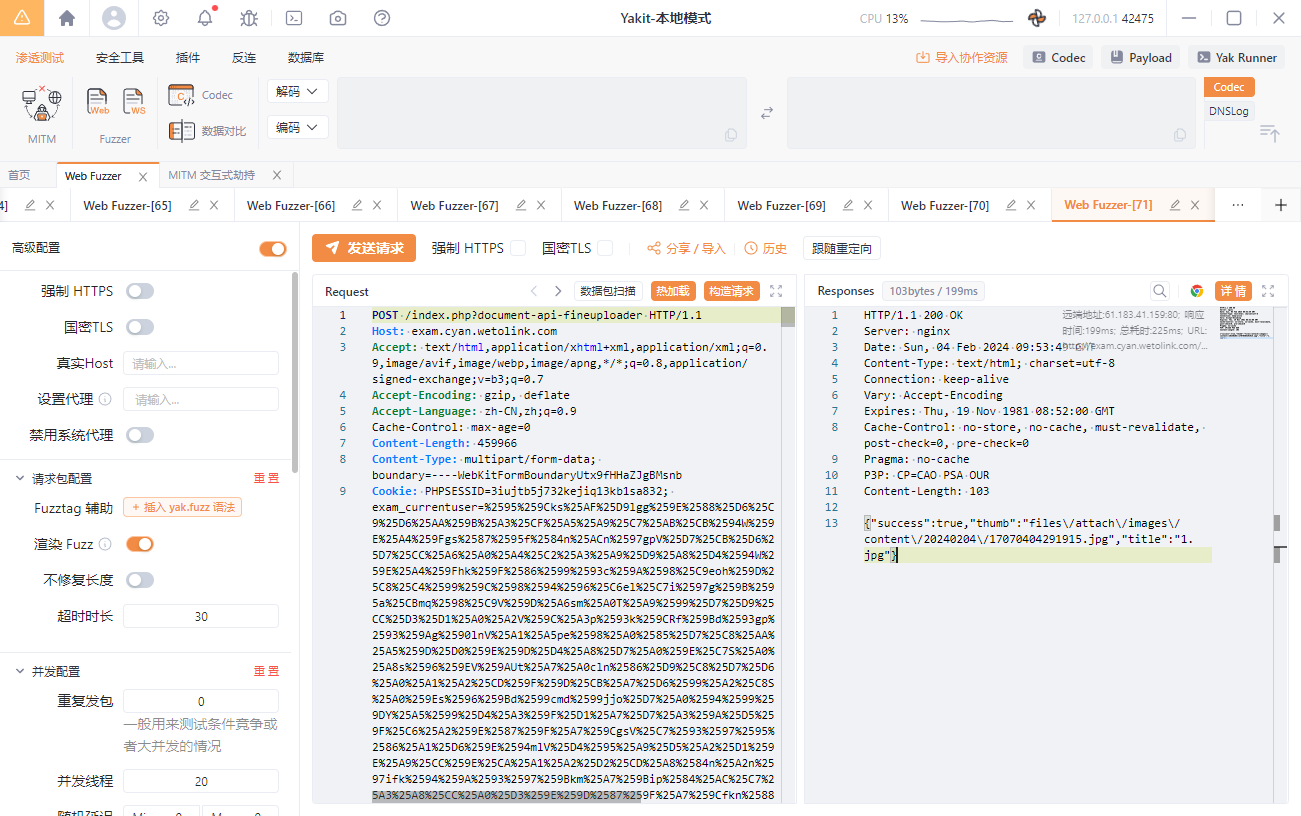Close the Web Fuzzer-[71] tab
The width and height of the screenshot is (1301, 816).
tap(1195, 205)
